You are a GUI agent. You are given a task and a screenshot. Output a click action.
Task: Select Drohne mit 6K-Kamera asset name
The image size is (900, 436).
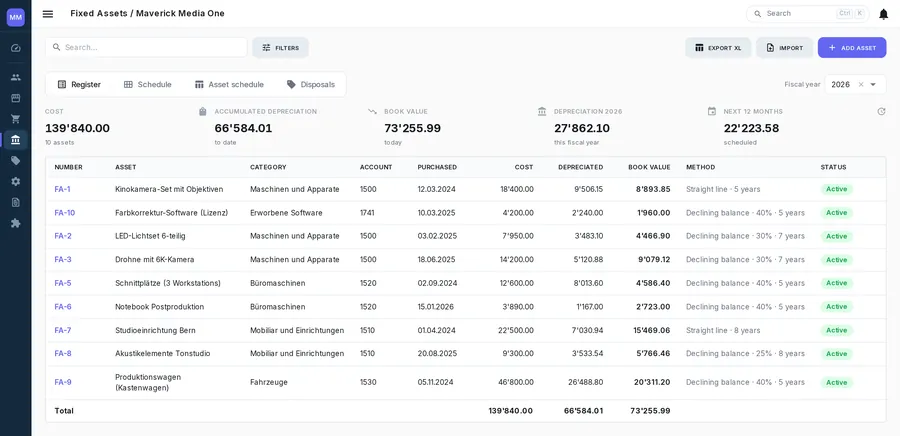point(155,260)
